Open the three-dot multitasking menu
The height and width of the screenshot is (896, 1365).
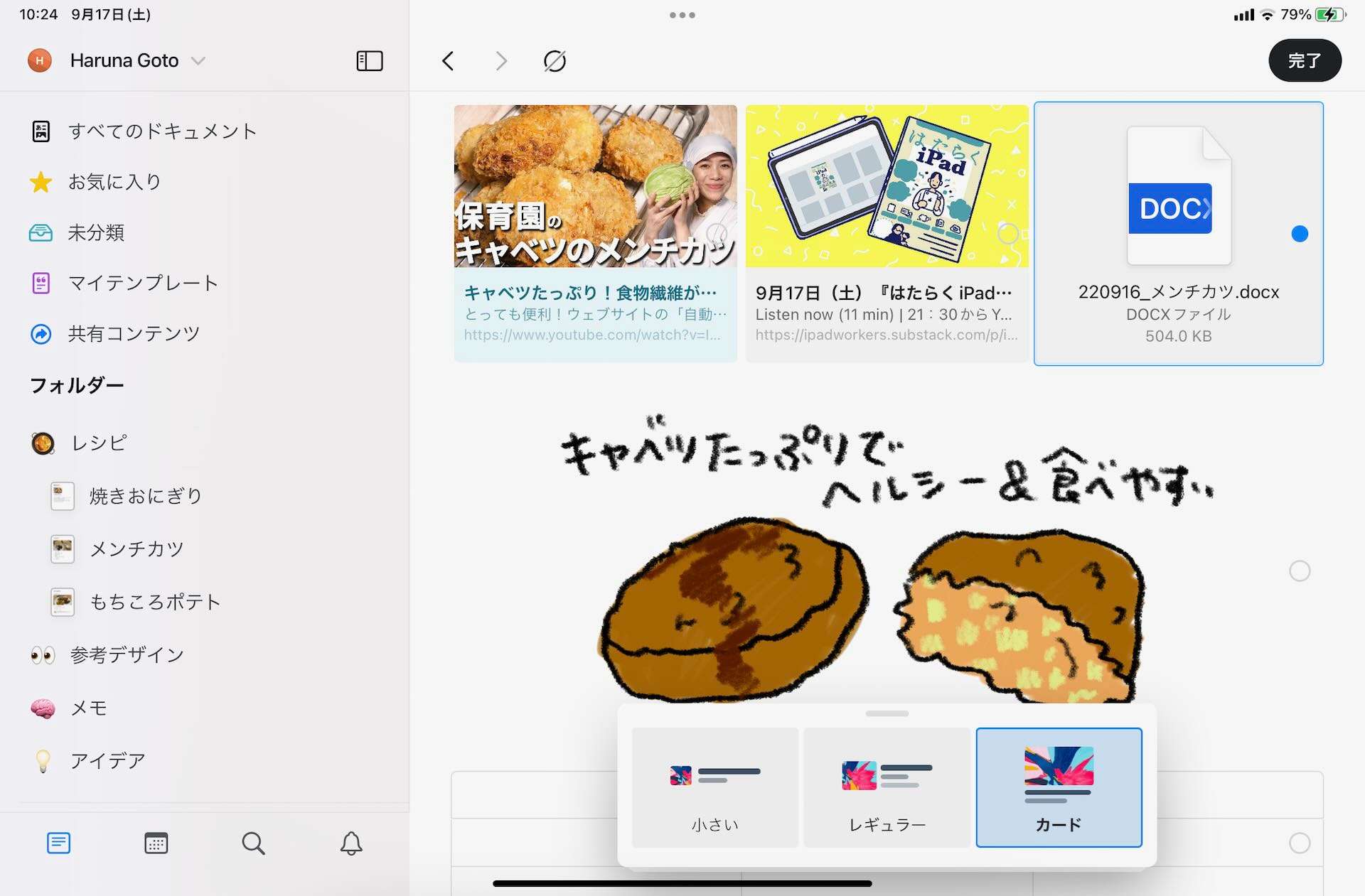coord(682,15)
